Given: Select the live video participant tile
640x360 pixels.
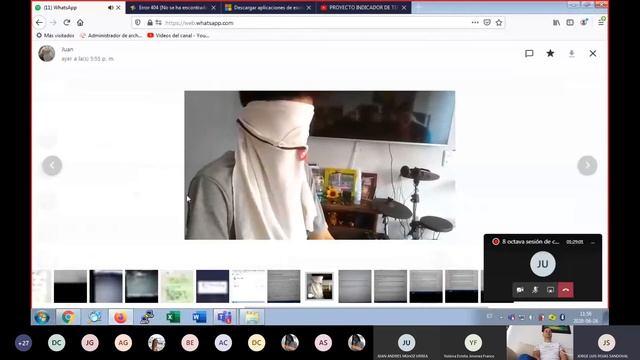Looking at the screenshot, I should [540, 343].
